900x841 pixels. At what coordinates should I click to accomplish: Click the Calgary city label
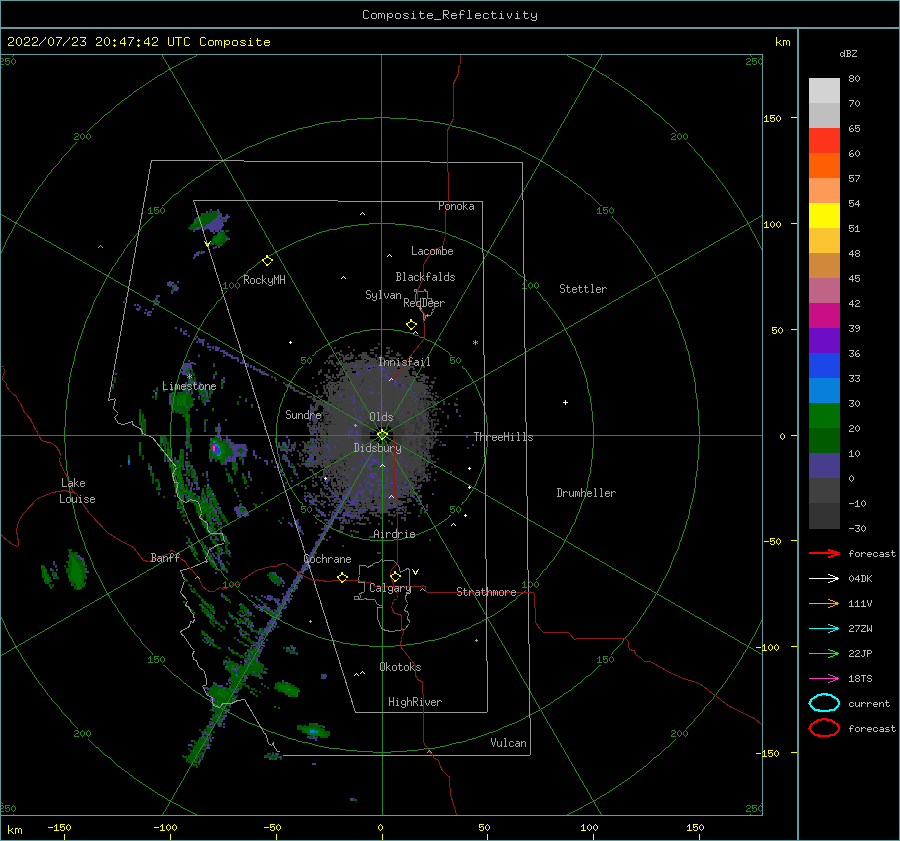tap(390, 588)
